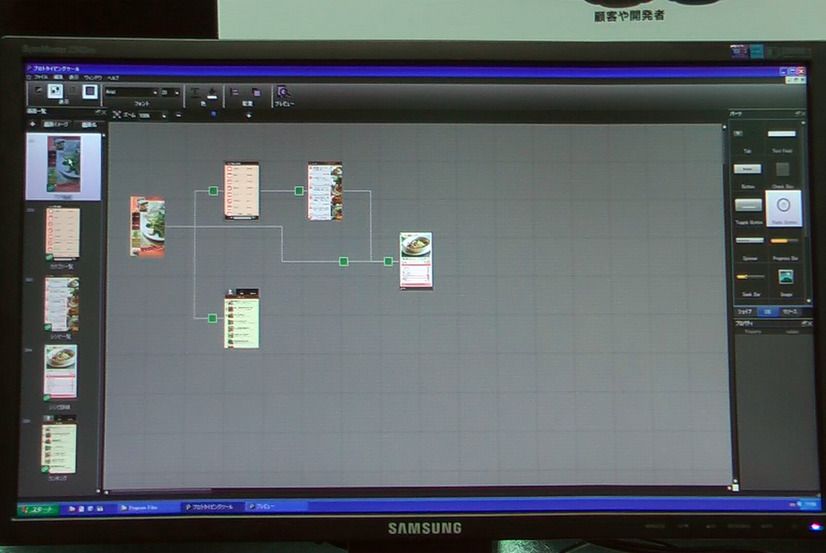The height and width of the screenshot is (553, 826).
Task: Select the カテゴリ一覧 screen thumbnail
Action: point(62,233)
